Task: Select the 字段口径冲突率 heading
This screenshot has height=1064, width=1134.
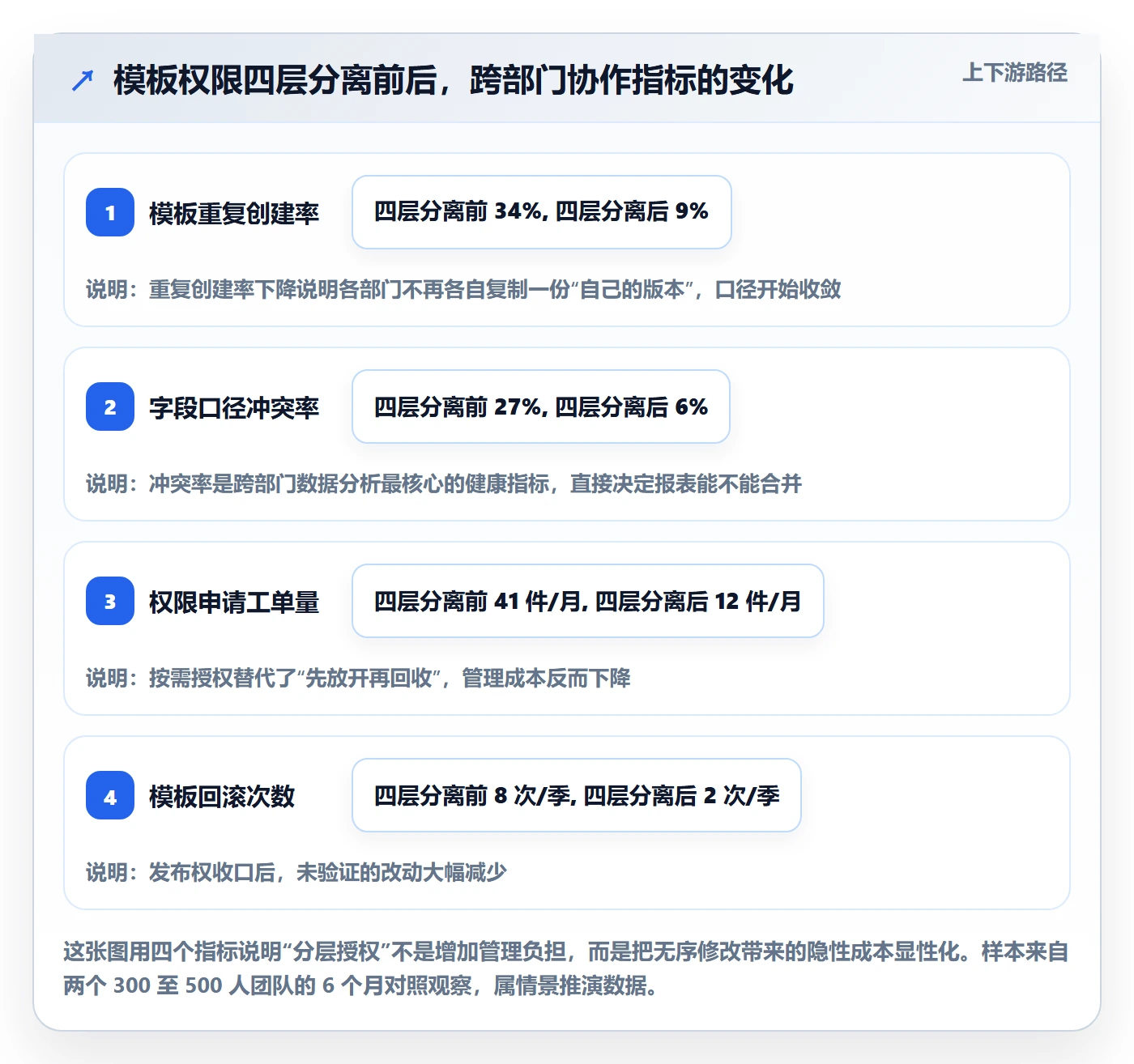Action: pos(234,407)
